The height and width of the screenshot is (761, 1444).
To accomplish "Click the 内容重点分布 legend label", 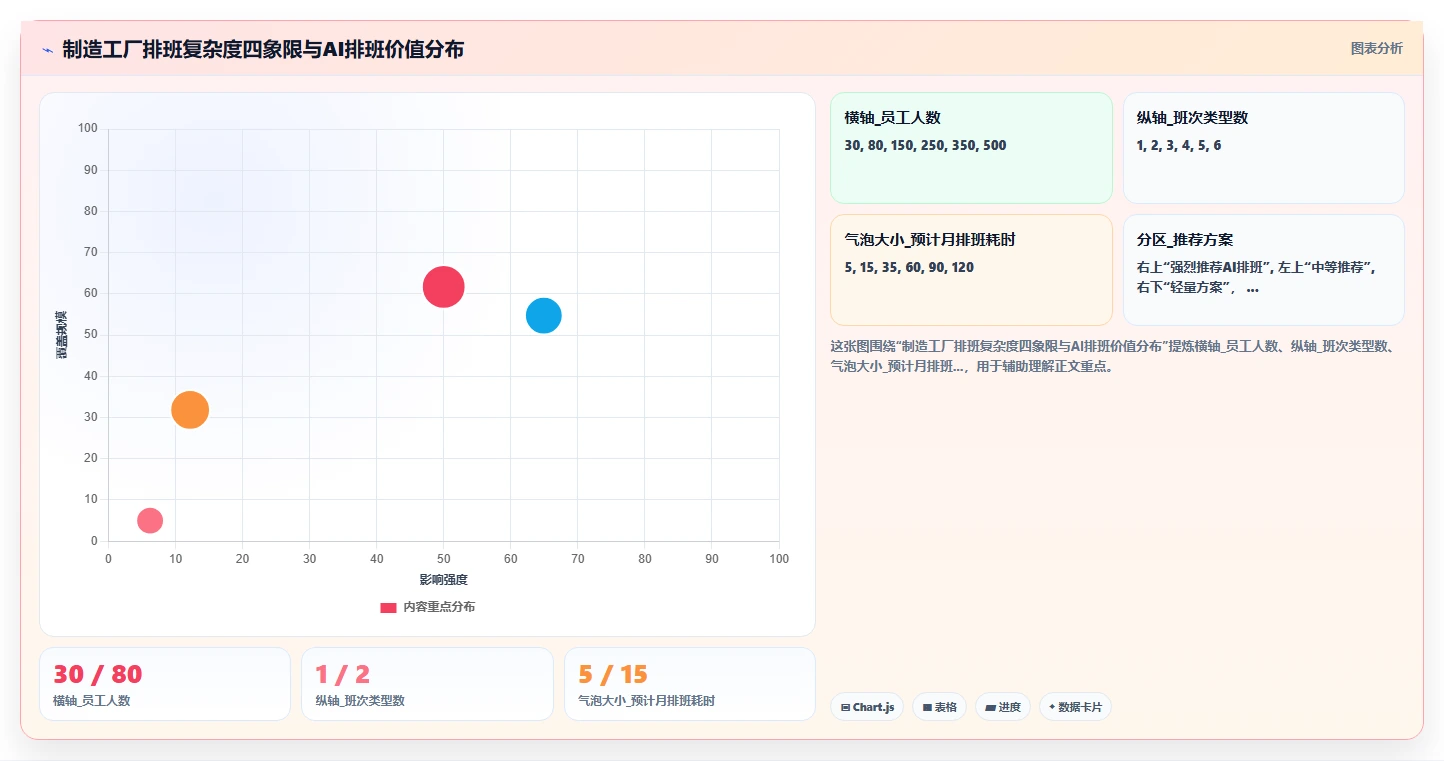I will pyautogui.click(x=439, y=607).
